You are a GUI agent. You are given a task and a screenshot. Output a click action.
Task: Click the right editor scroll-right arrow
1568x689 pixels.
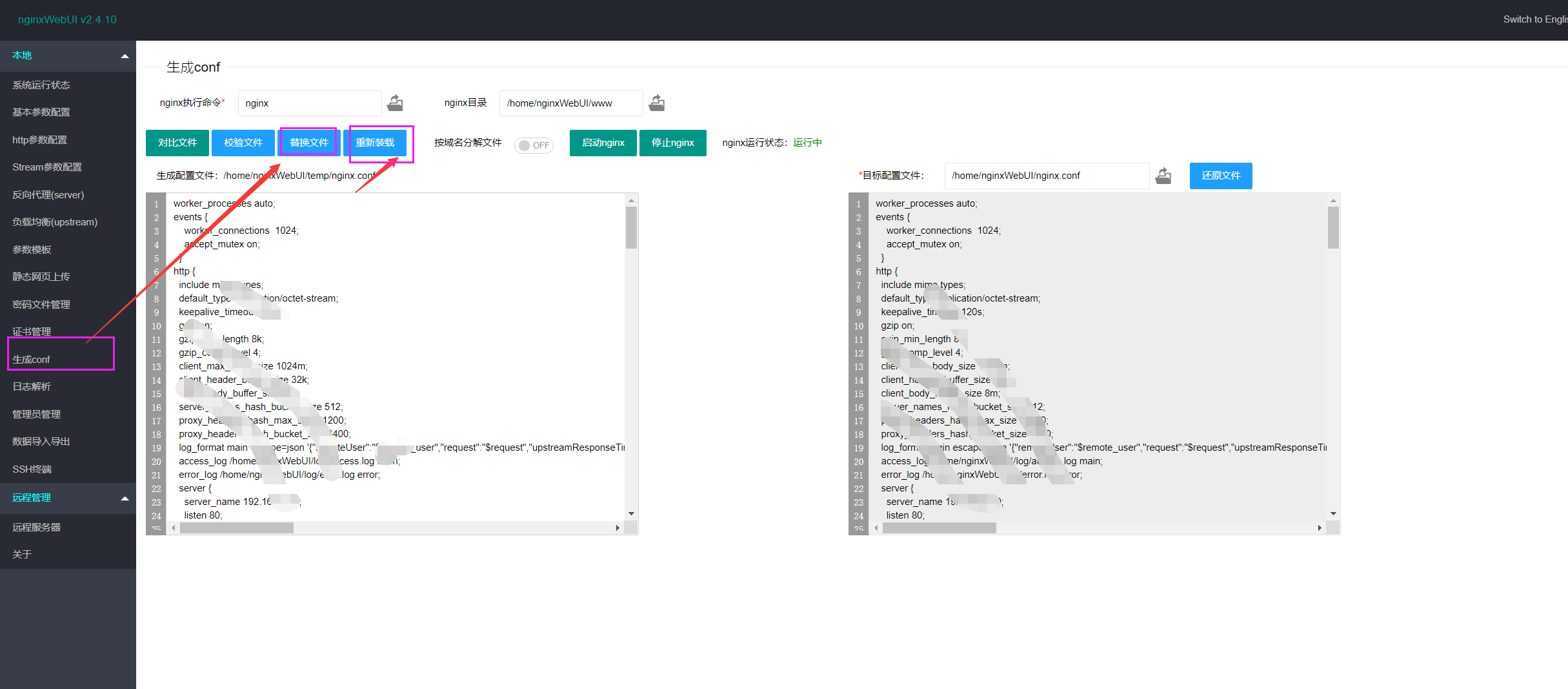point(1320,528)
